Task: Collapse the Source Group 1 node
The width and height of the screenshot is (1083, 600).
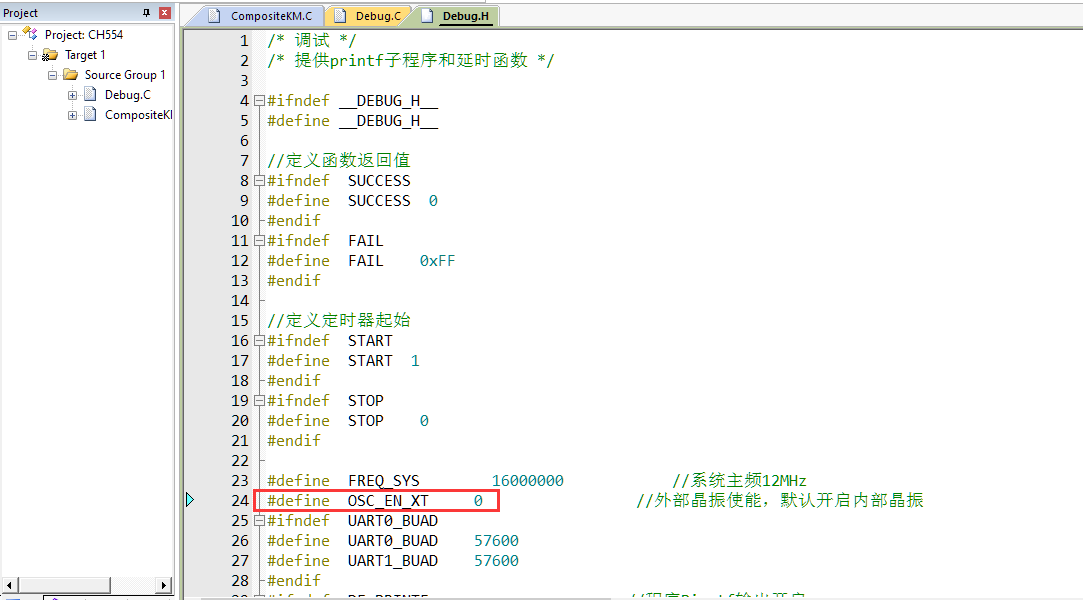Action: (x=52, y=75)
